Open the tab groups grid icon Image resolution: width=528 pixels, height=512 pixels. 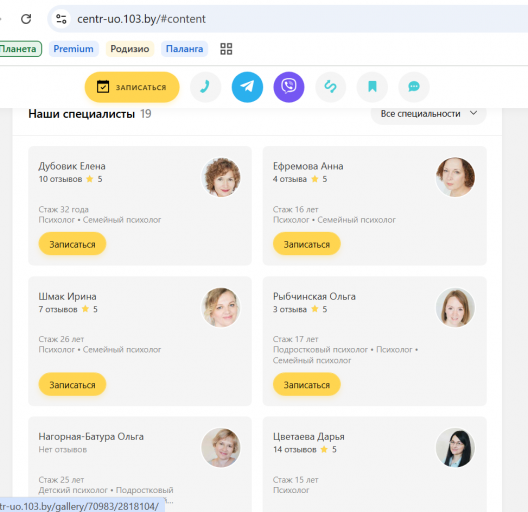tap(226, 49)
